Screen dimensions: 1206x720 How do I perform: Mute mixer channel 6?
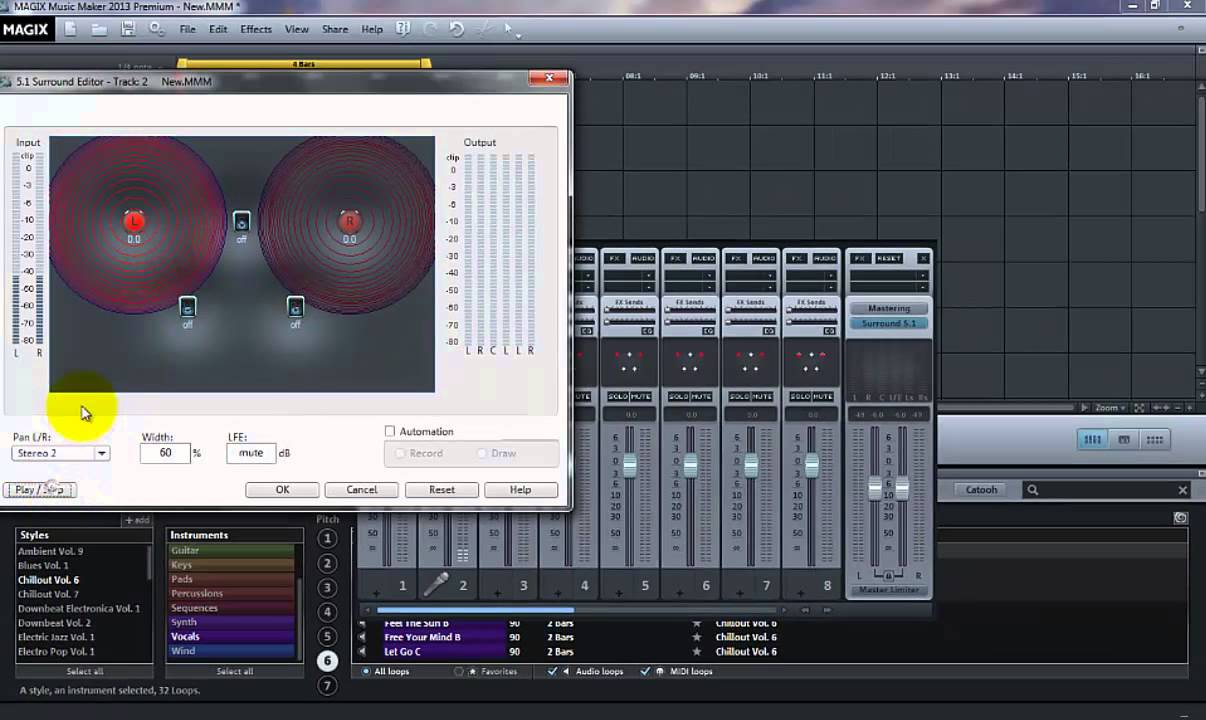tap(701, 397)
